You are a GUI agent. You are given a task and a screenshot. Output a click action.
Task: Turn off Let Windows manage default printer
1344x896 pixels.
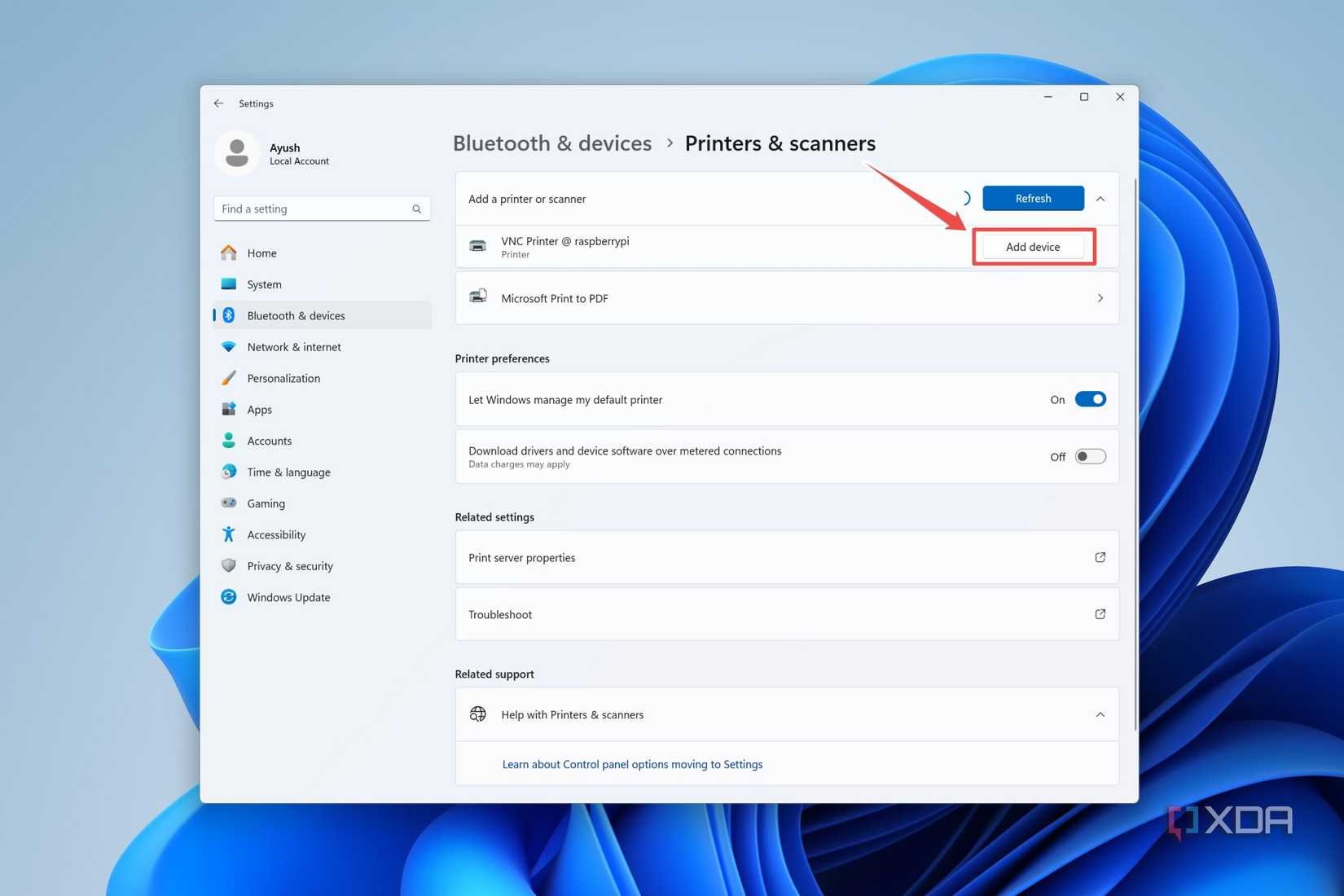coord(1090,399)
